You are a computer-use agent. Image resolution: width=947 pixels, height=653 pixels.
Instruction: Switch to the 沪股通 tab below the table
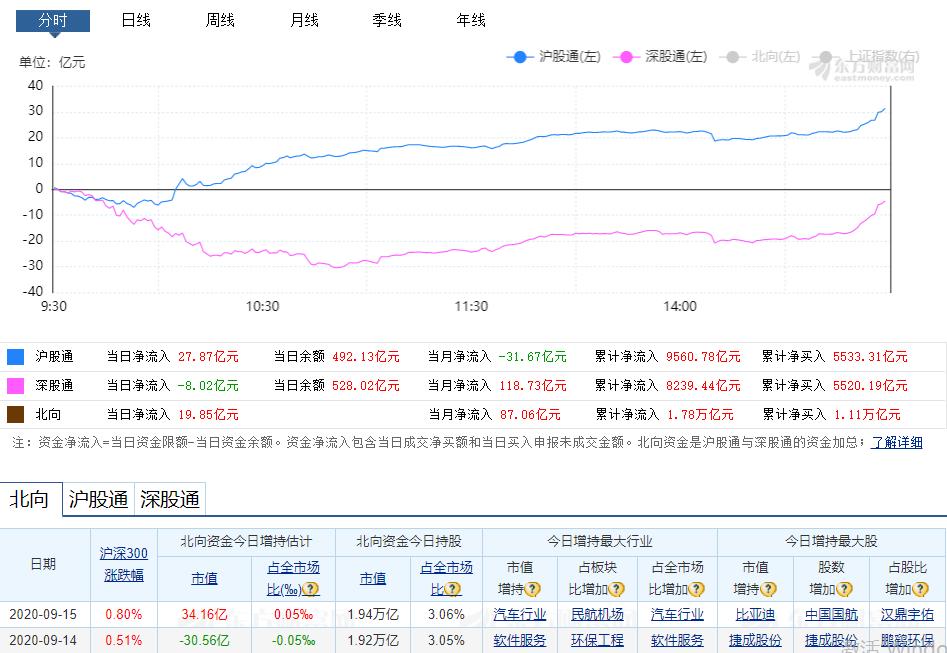point(98,499)
